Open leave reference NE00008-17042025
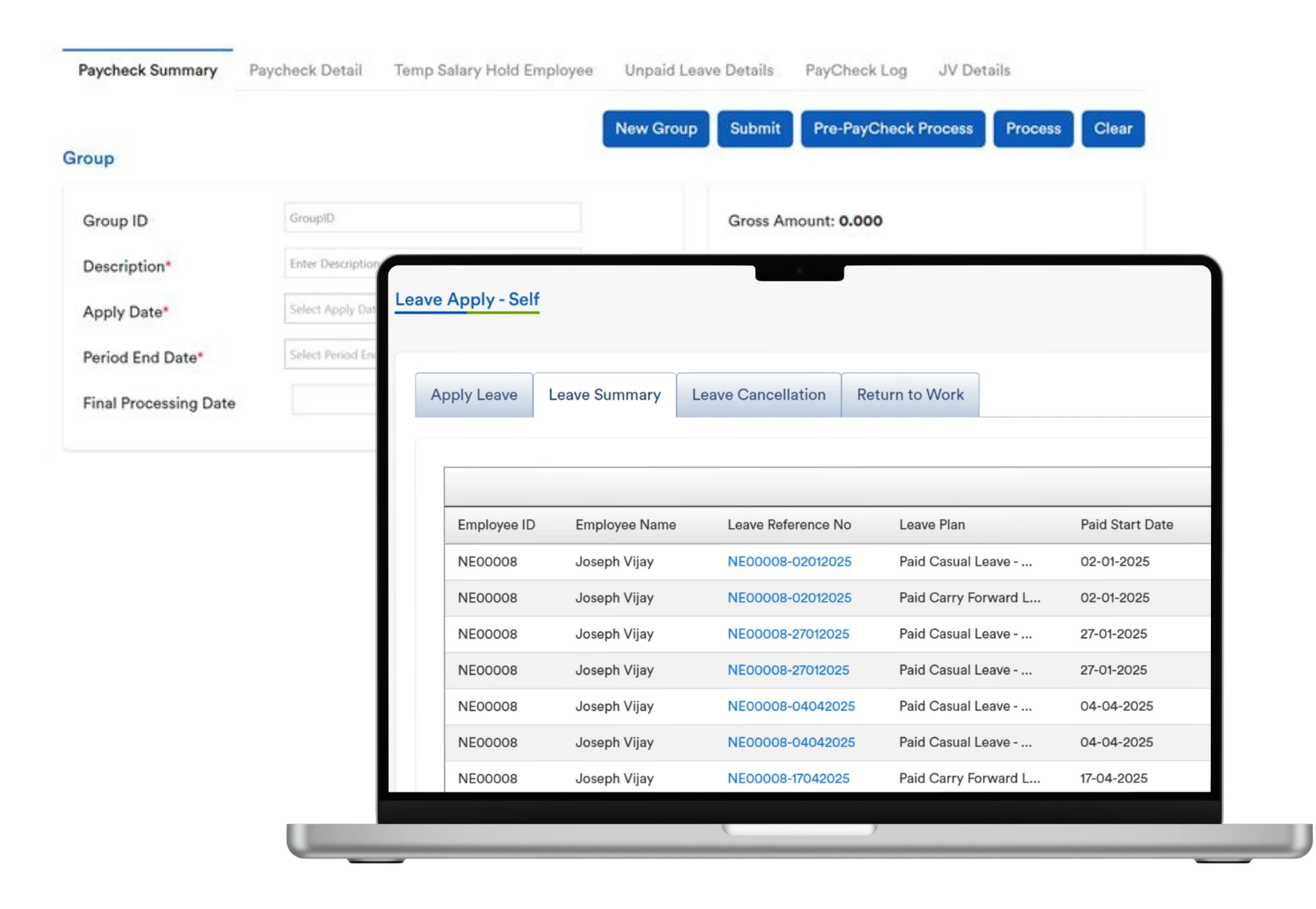Image resolution: width=1316 pixels, height=909 pixels. 789,778
